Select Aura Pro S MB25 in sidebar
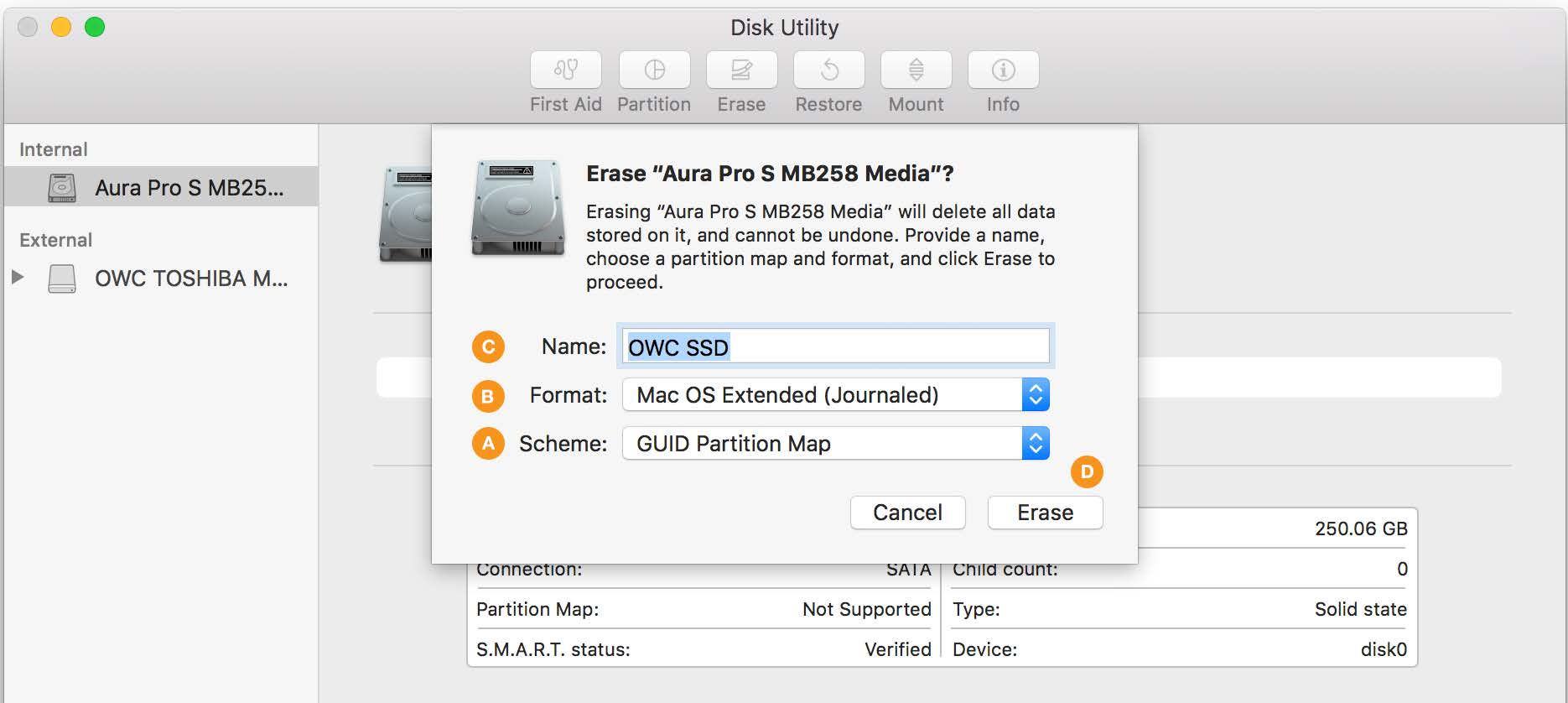This screenshot has height=703, width=1568. (x=189, y=188)
